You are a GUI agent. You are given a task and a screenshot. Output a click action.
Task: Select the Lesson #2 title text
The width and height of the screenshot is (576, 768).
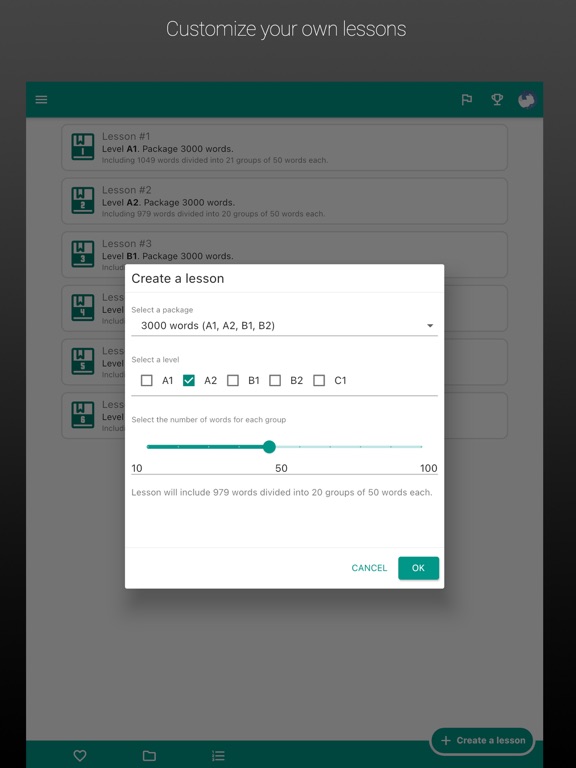coord(126,190)
